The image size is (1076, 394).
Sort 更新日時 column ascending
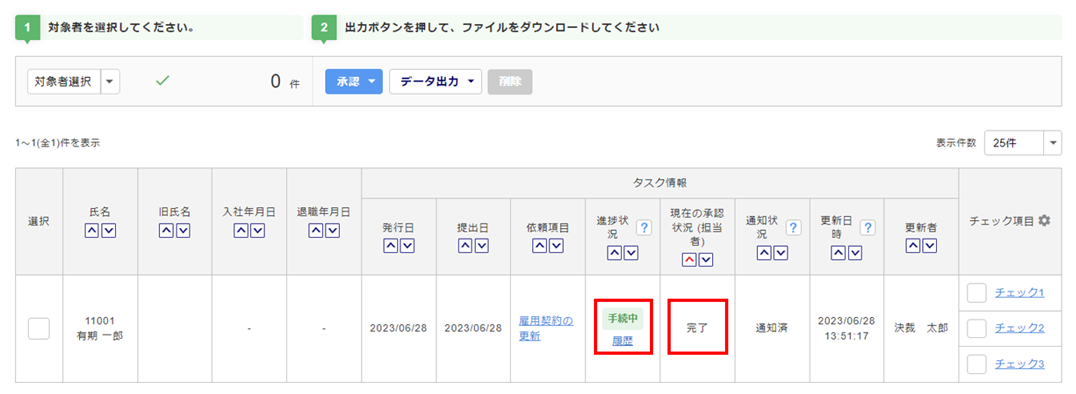[839, 253]
